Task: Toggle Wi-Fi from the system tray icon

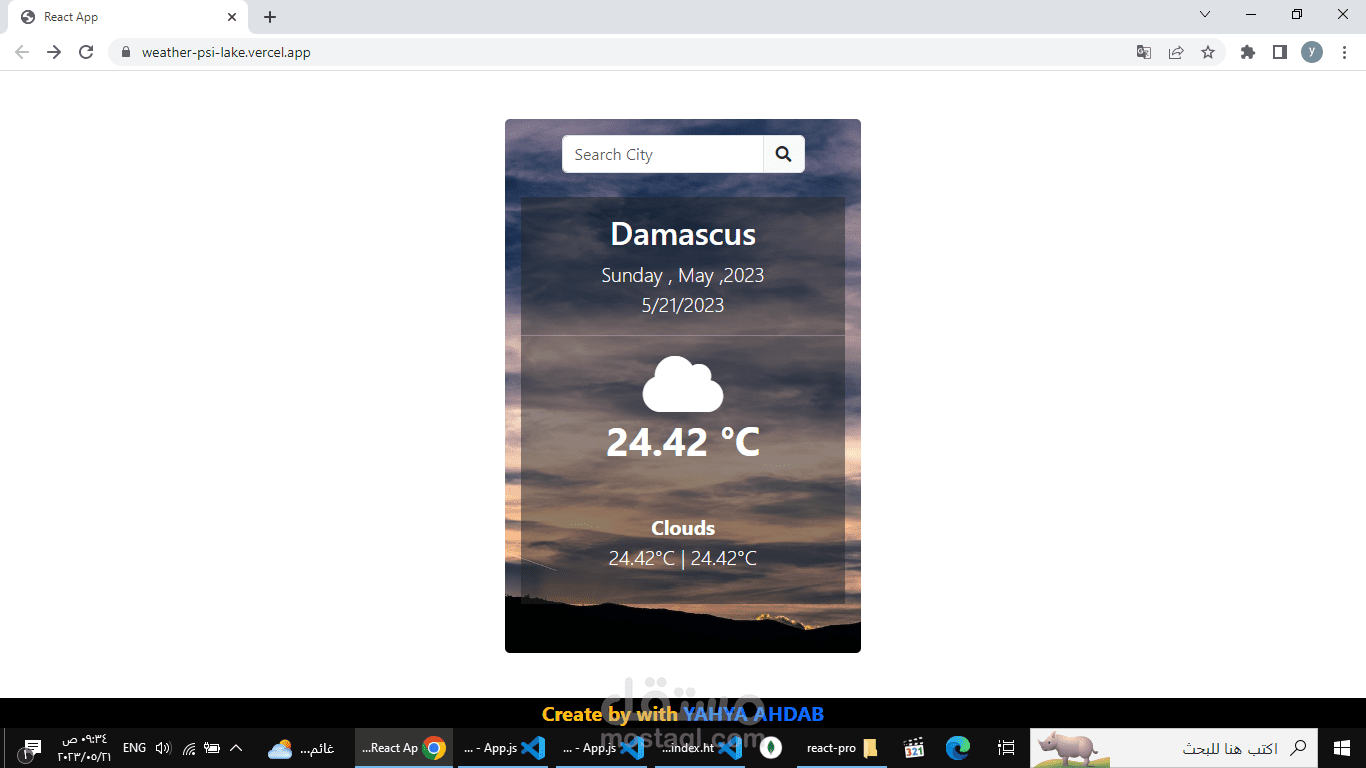Action: [188, 747]
